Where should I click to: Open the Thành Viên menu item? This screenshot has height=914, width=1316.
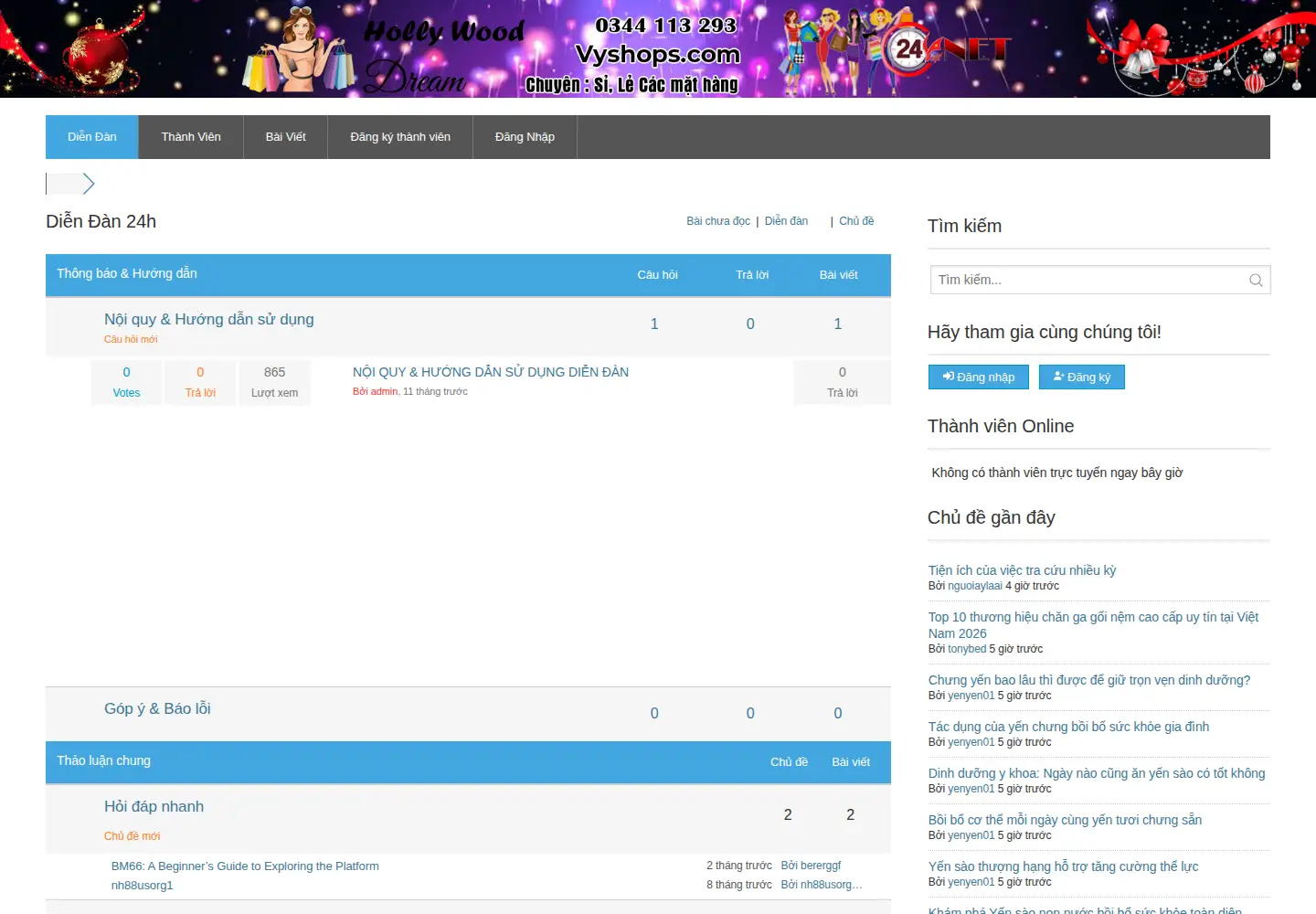[191, 137]
